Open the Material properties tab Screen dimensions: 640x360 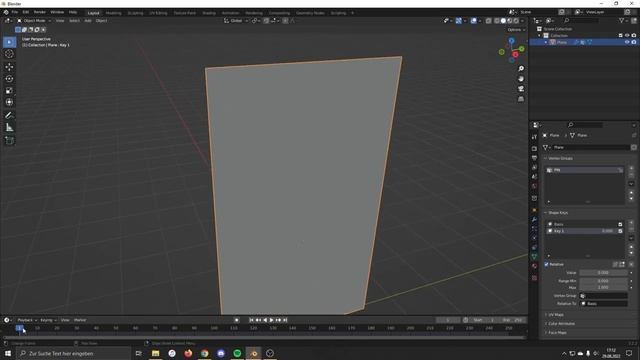[x=534, y=266]
